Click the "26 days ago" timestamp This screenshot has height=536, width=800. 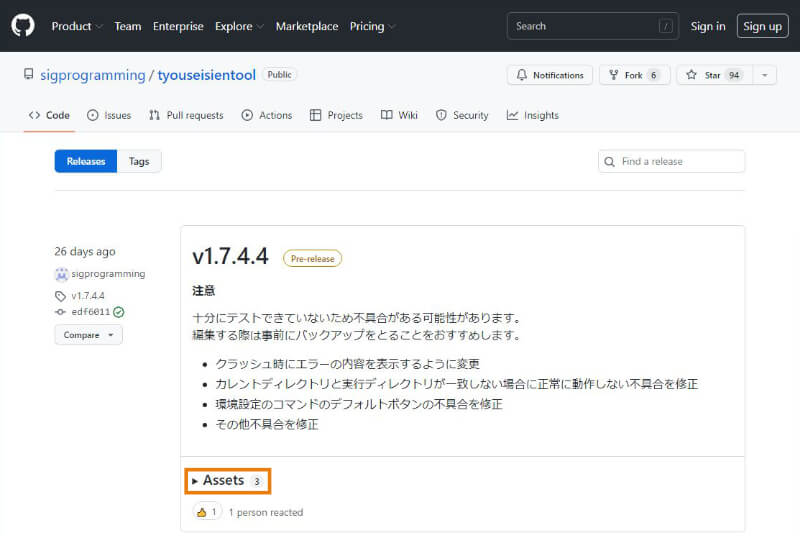click(x=85, y=251)
